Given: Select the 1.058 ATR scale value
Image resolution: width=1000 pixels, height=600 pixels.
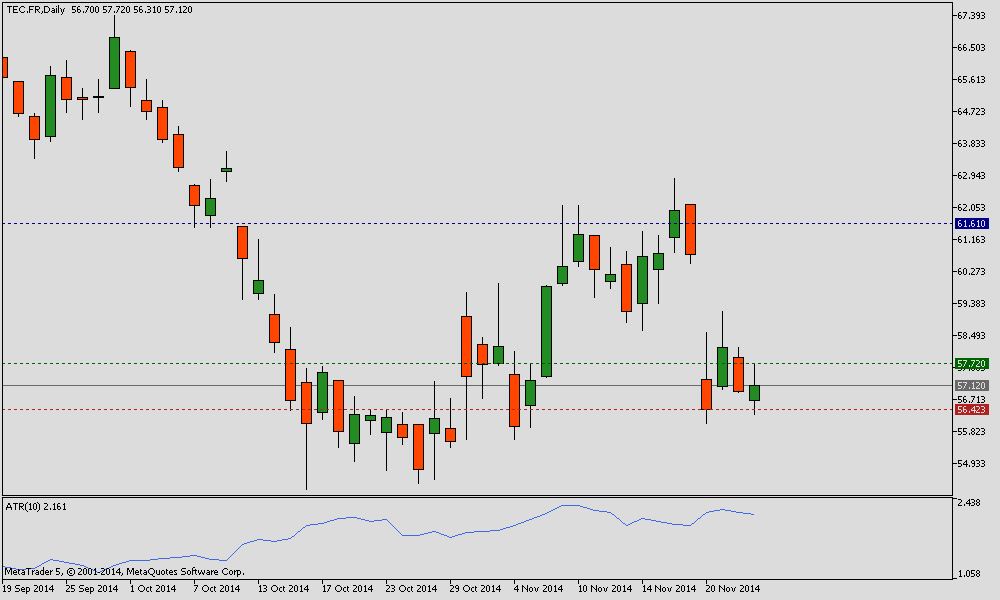Looking at the screenshot, I should [x=969, y=574].
